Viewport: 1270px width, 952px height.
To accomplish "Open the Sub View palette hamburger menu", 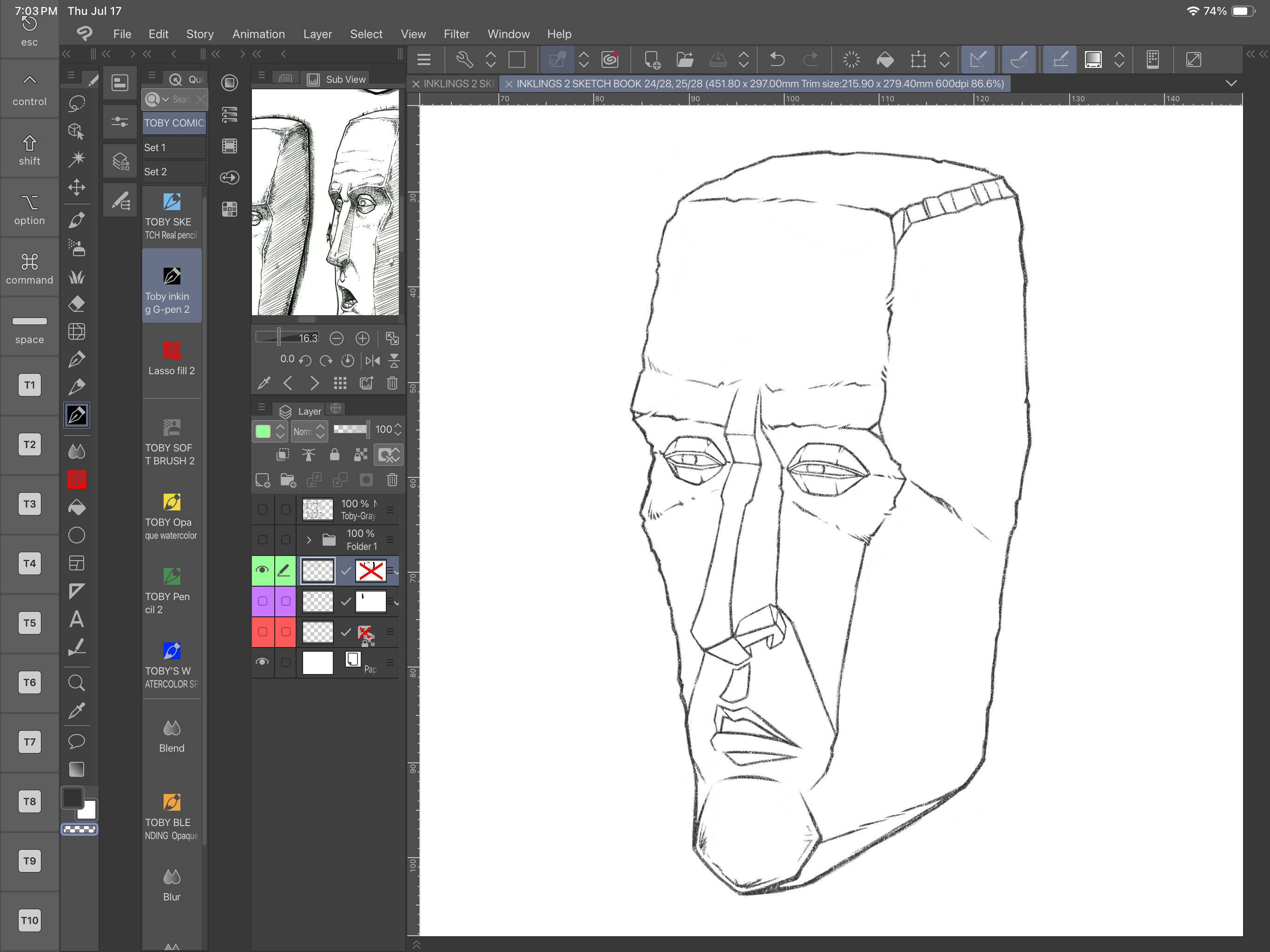I will [x=261, y=75].
